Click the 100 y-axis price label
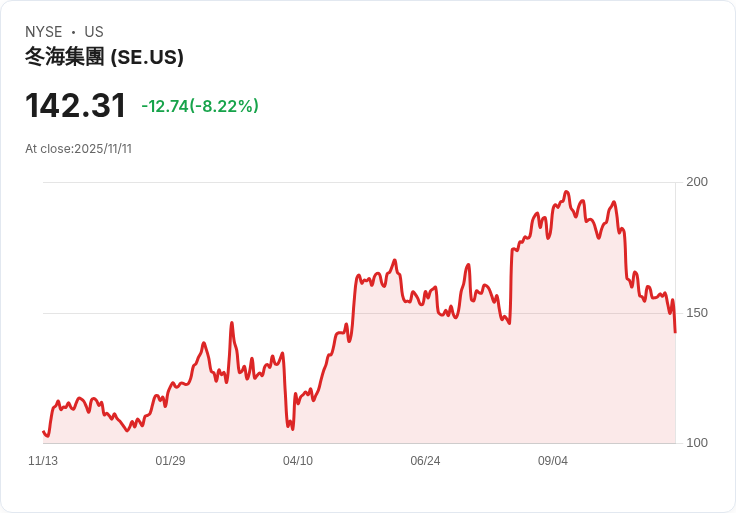Screen dimensions: 736x513 point(696,443)
